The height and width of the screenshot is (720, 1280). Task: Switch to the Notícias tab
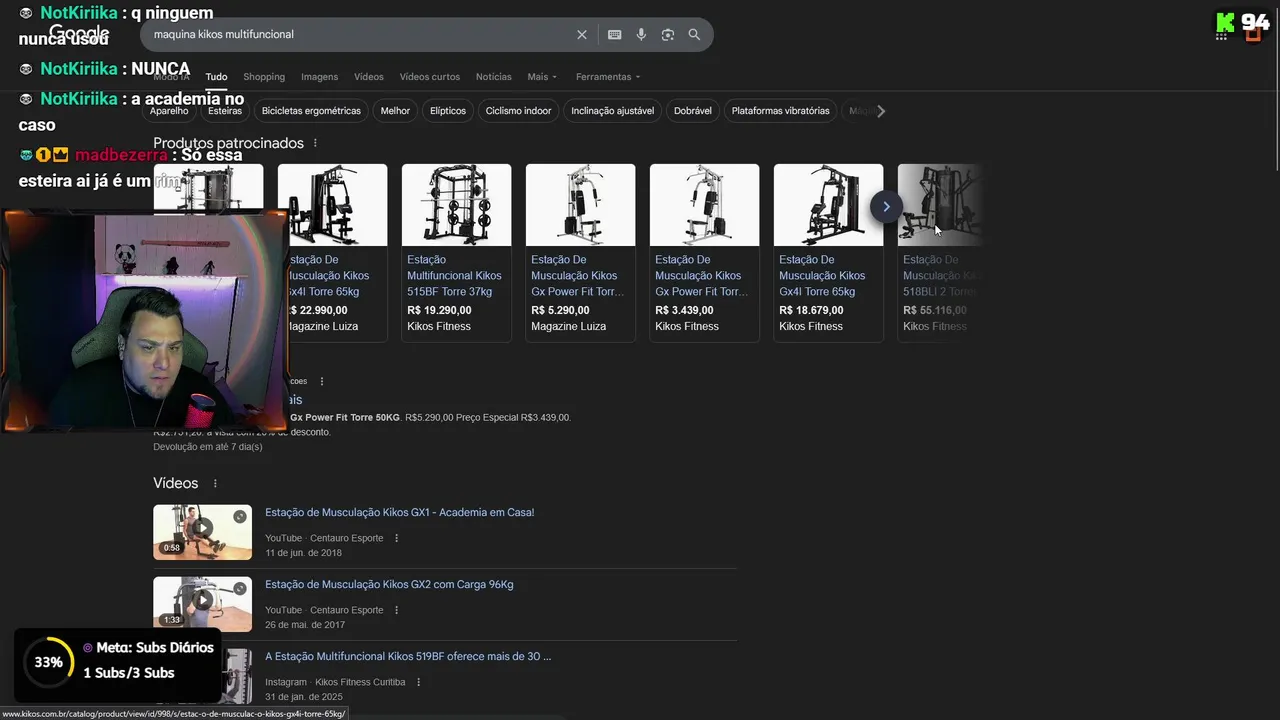point(494,77)
